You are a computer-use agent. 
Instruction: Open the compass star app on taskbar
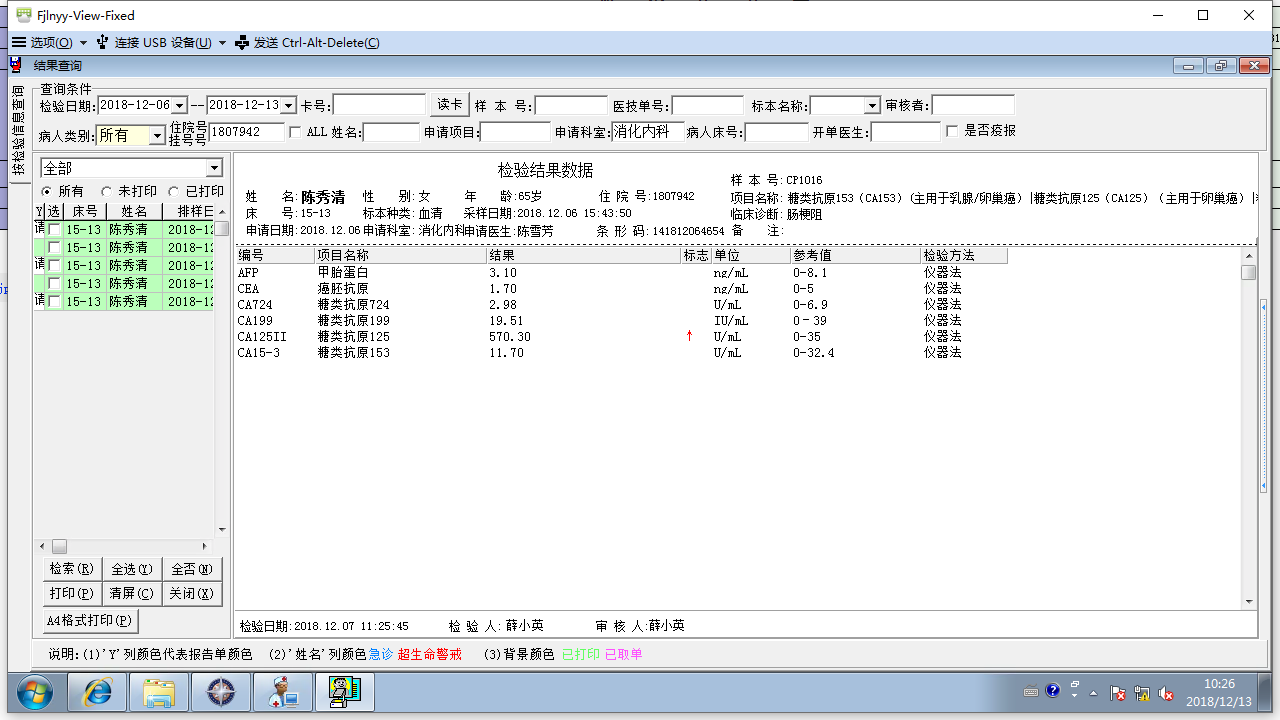tap(221, 692)
